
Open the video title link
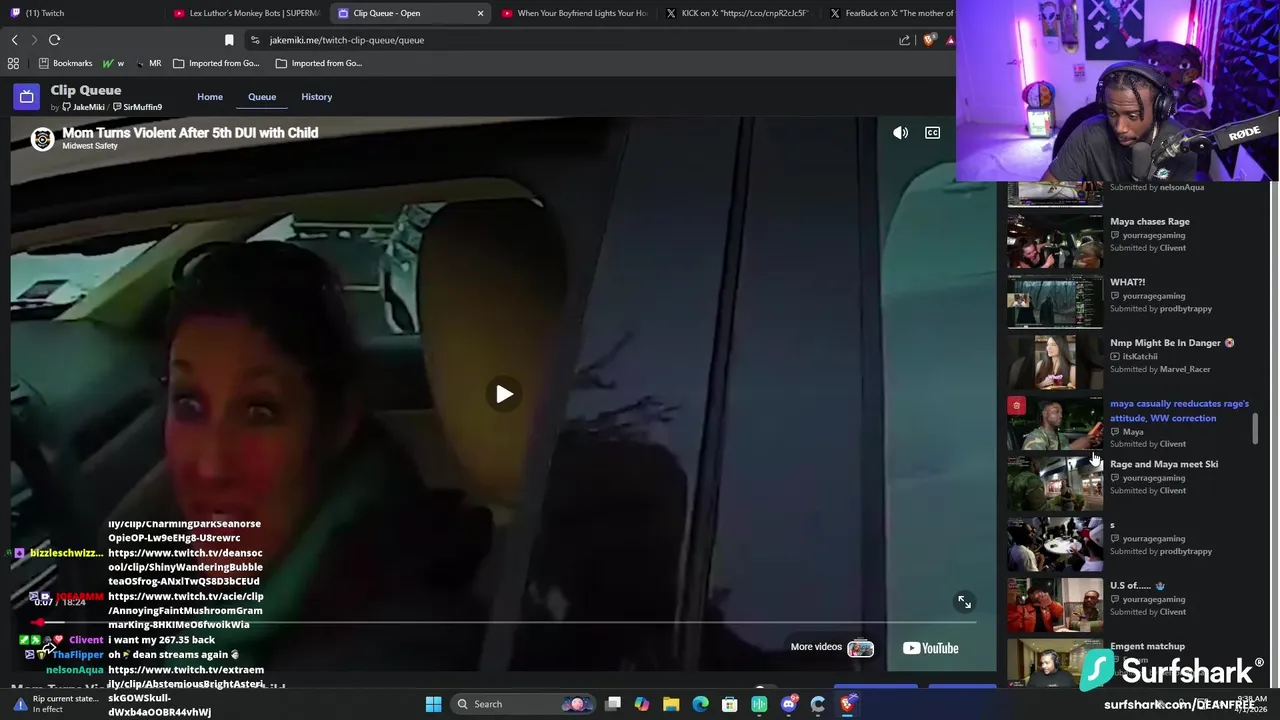pos(190,132)
